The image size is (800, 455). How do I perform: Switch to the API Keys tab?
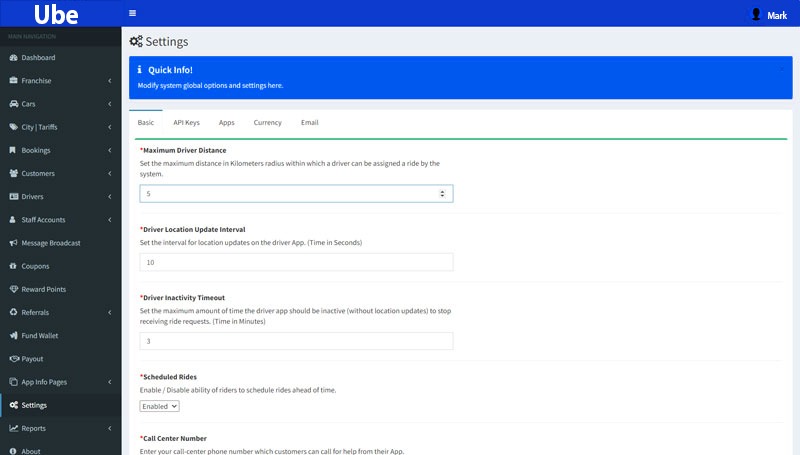pyautogui.click(x=186, y=122)
